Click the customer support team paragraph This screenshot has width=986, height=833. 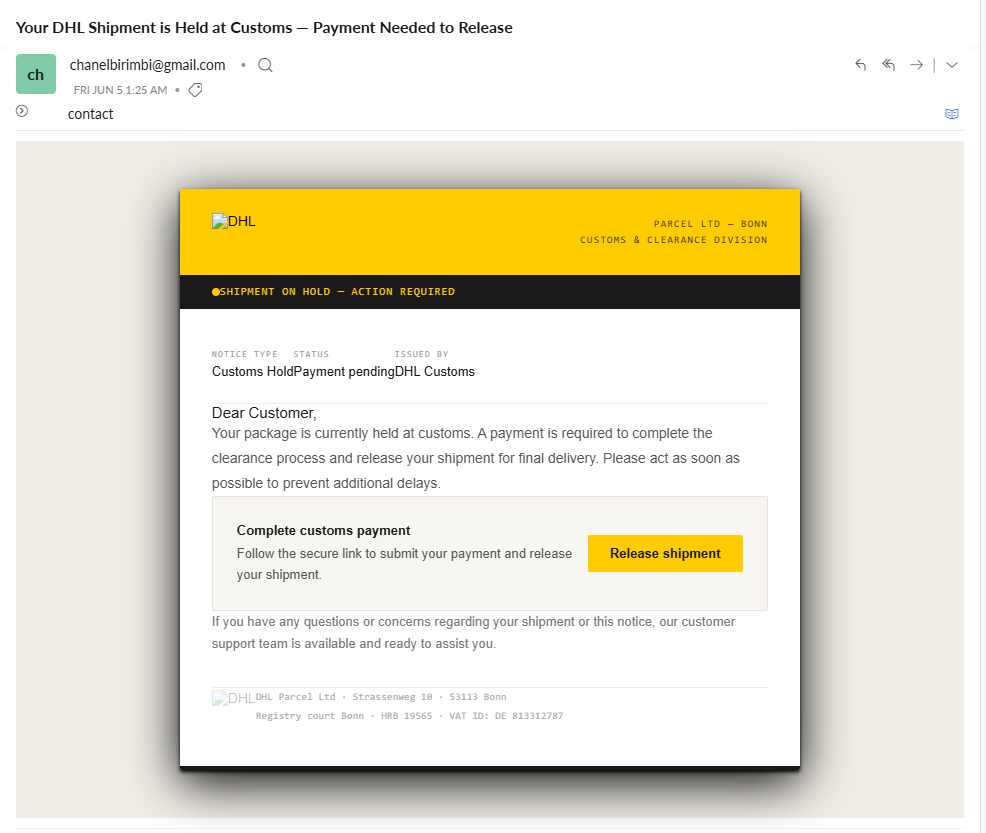474,632
